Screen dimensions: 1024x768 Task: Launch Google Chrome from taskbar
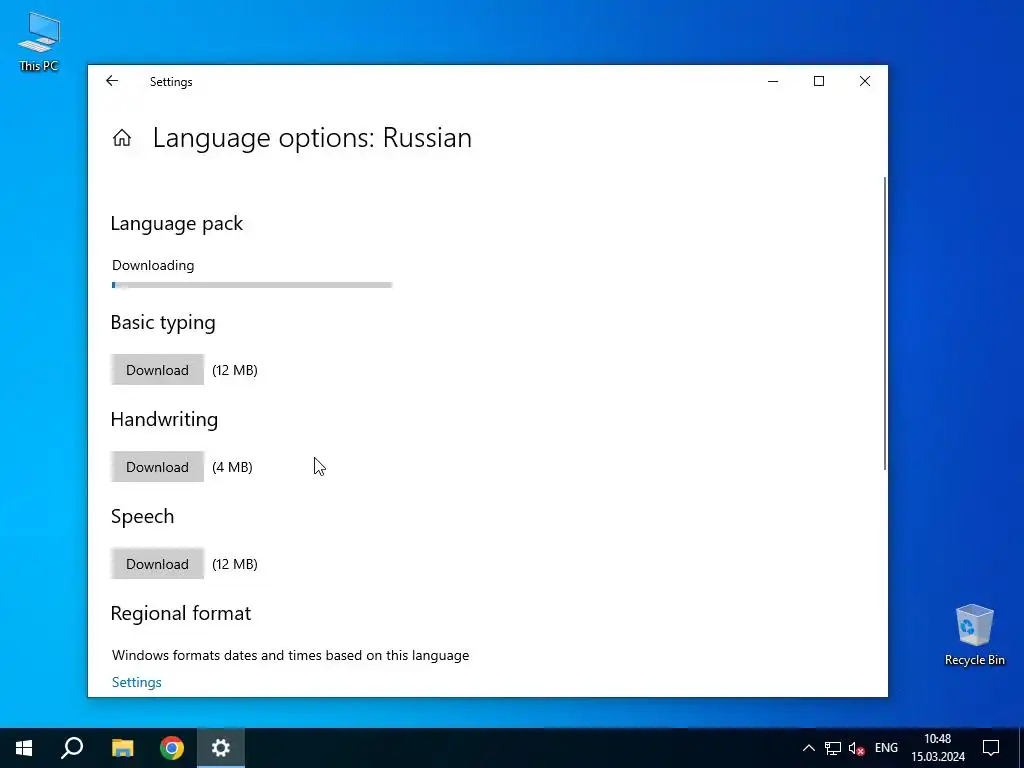click(x=172, y=748)
